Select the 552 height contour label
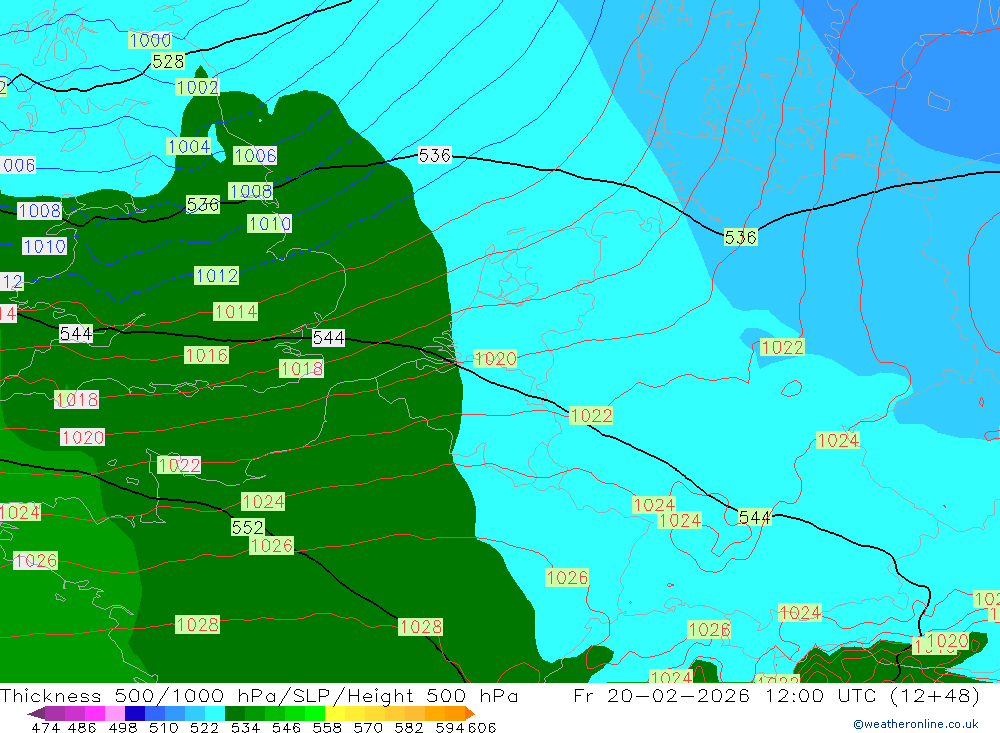This screenshot has width=1000, height=733. point(247,528)
